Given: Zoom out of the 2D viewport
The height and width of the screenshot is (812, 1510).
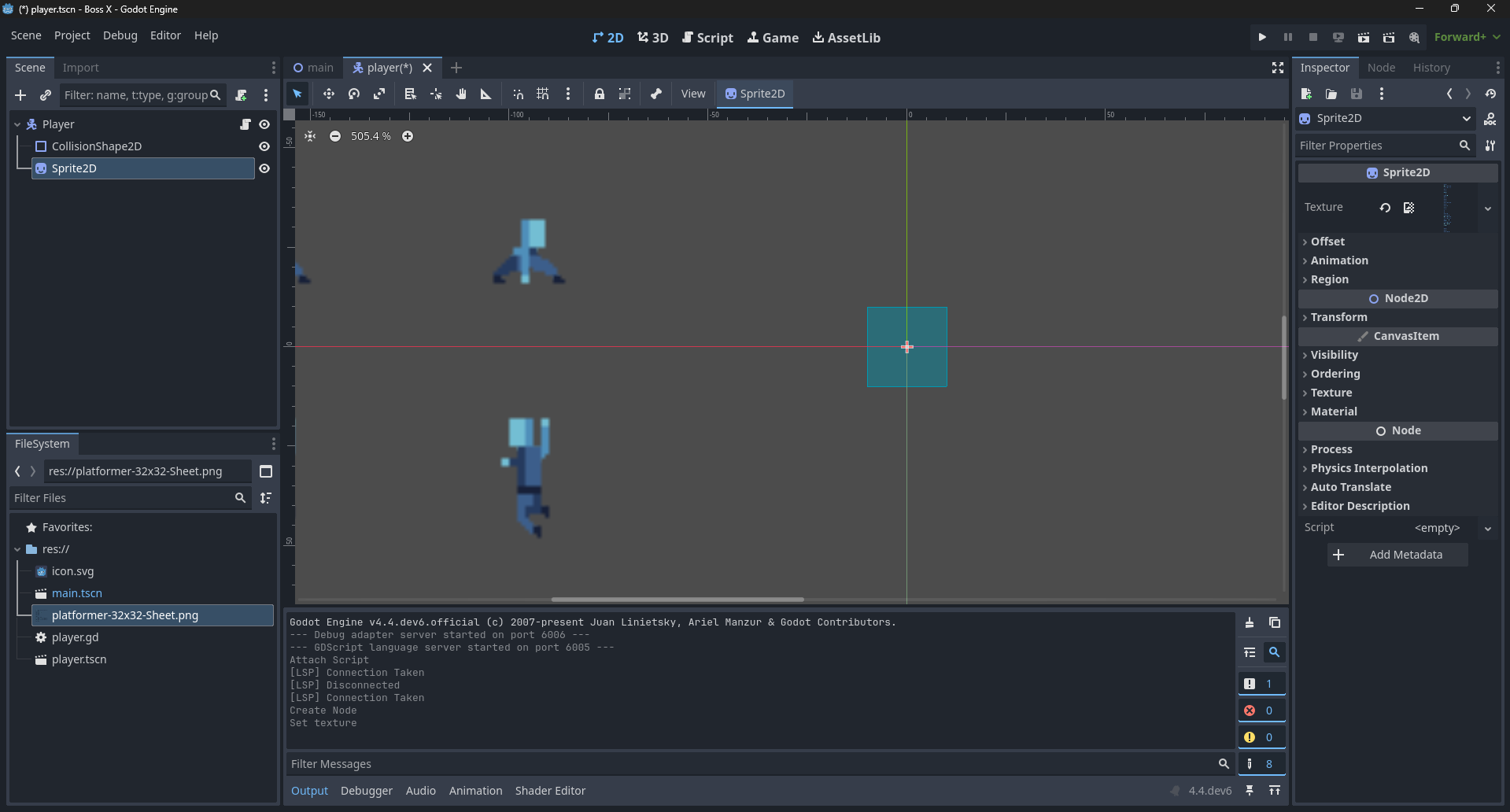Looking at the screenshot, I should 335,136.
